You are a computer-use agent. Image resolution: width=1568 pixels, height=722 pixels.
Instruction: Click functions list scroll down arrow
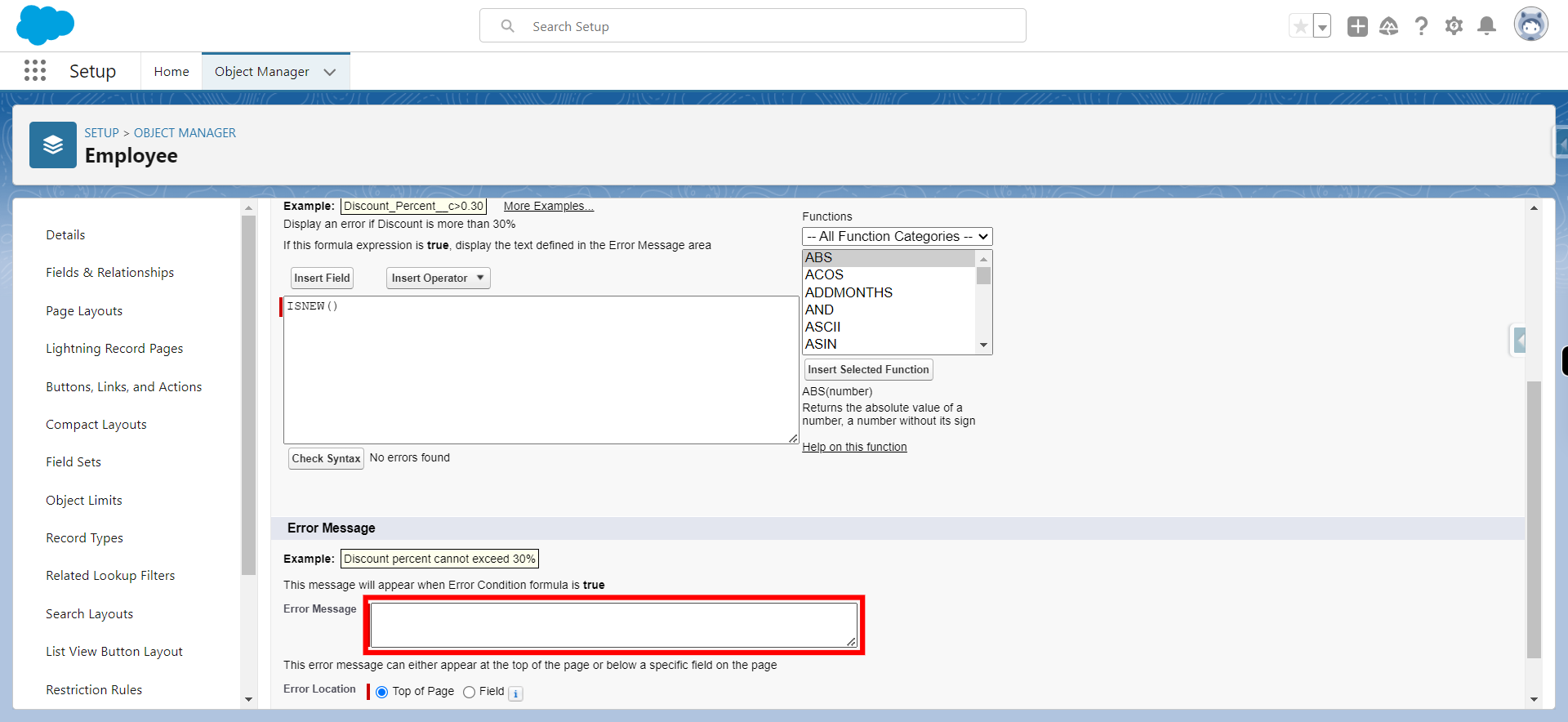pyautogui.click(x=983, y=345)
